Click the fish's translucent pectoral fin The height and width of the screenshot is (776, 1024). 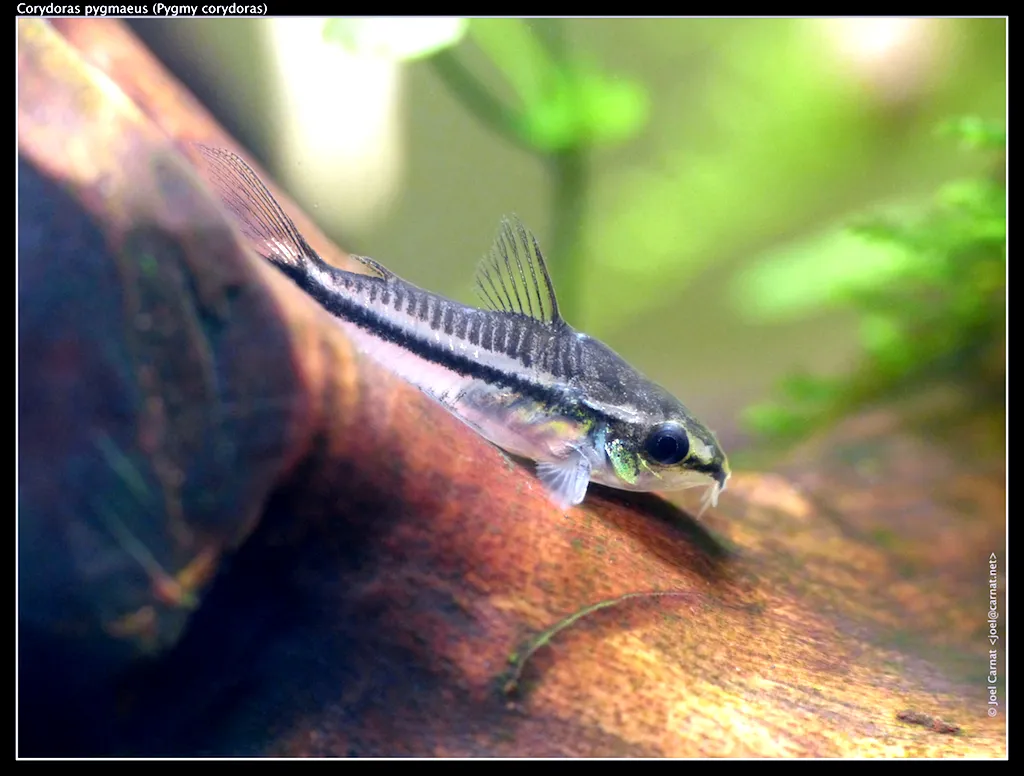pyautogui.click(x=567, y=478)
